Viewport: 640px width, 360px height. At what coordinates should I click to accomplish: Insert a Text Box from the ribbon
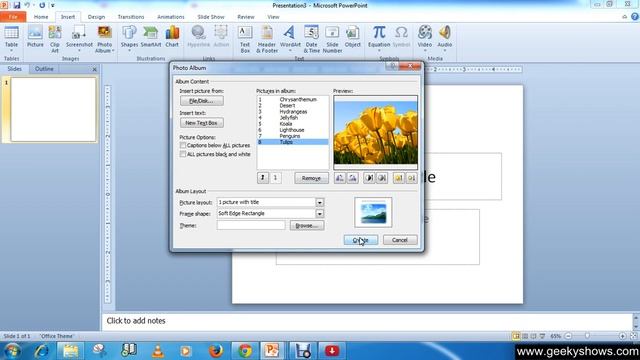click(x=245, y=39)
